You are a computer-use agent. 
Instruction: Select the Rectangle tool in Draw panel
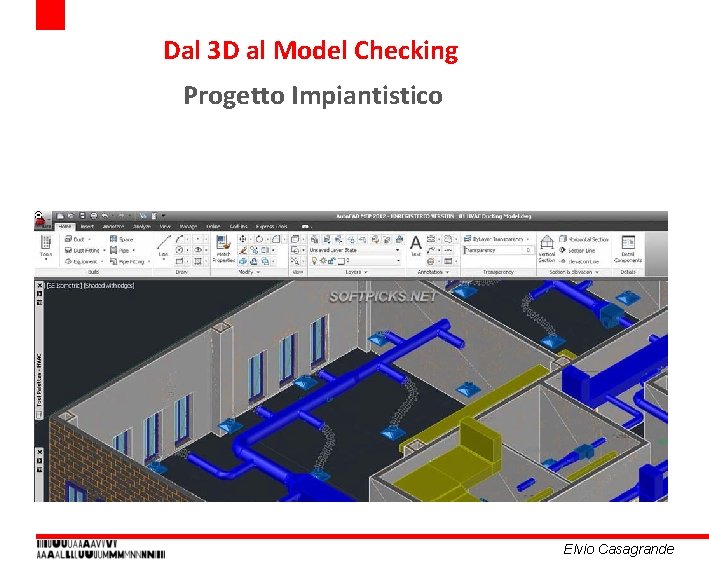(180, 261)
